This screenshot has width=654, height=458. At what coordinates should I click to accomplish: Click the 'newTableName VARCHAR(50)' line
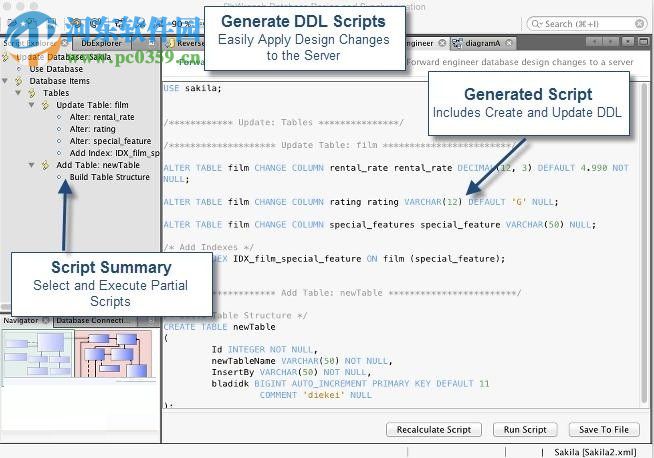click(302, 360)
